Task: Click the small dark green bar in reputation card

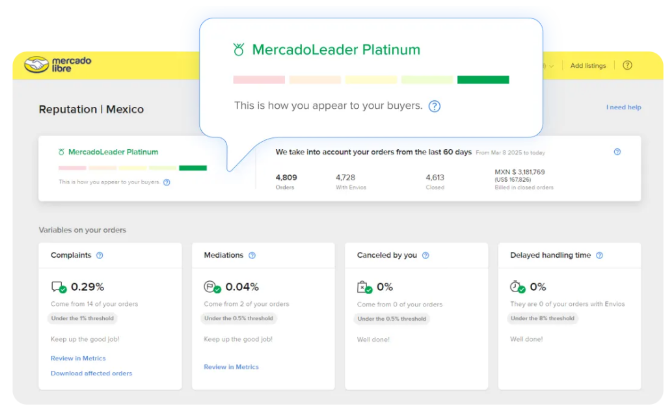Action: pos(193,168)
